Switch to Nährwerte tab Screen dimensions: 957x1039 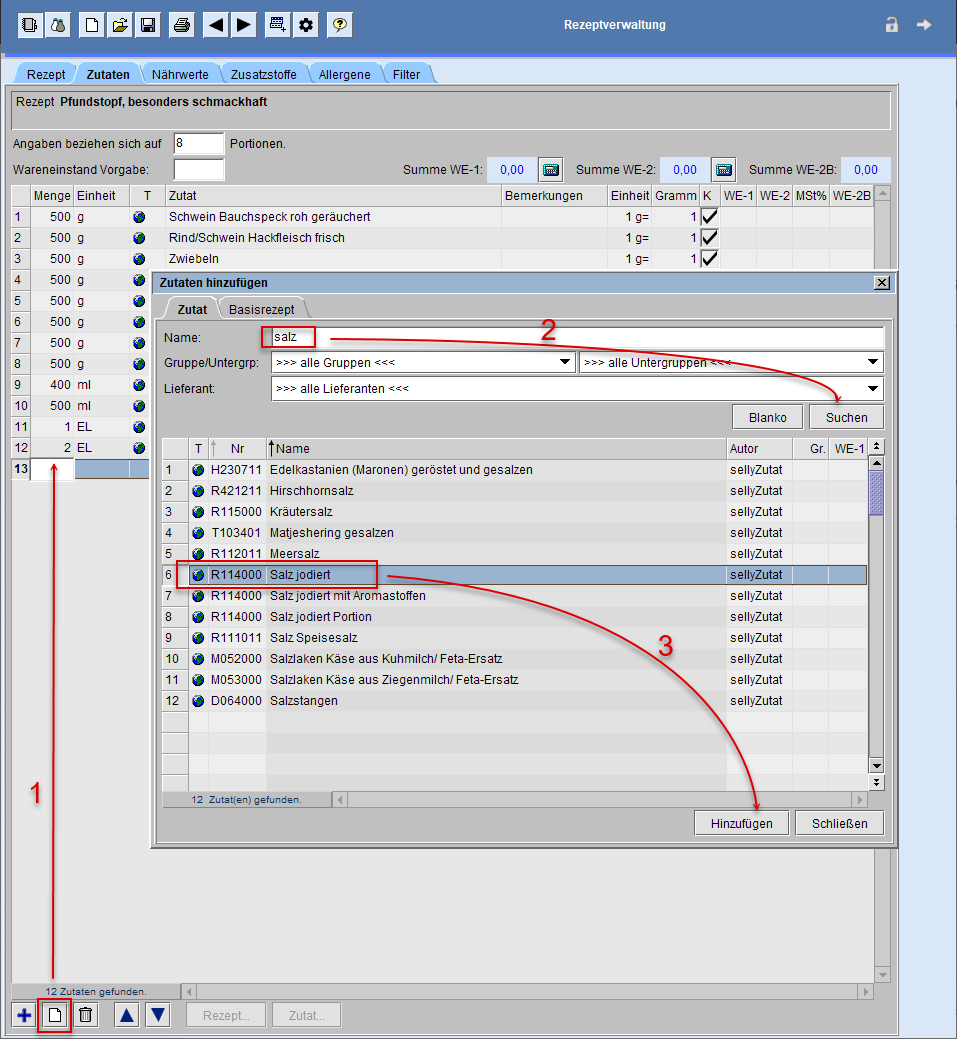(x=180, y=74)
